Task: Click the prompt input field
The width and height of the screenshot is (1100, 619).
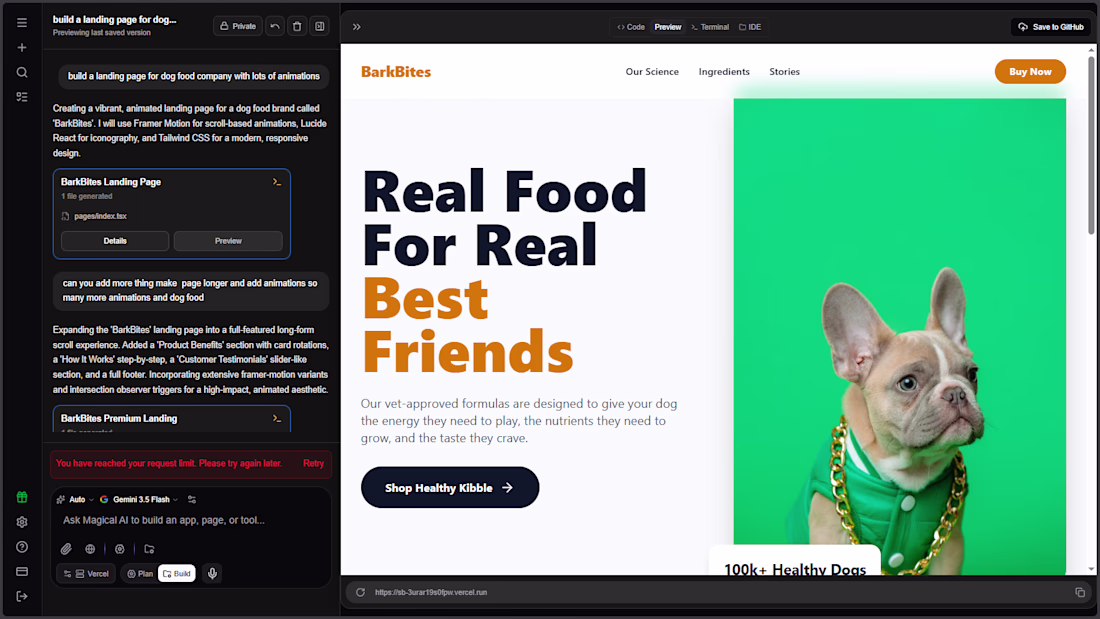Action: pos(191,520)
